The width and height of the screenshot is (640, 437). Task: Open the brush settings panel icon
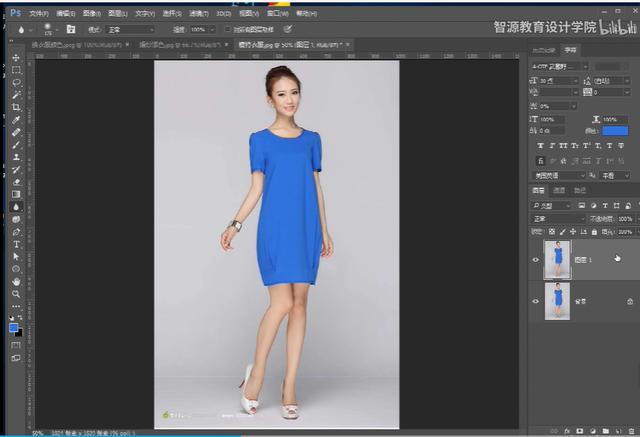pyautogui.click(x=71, y=29)
